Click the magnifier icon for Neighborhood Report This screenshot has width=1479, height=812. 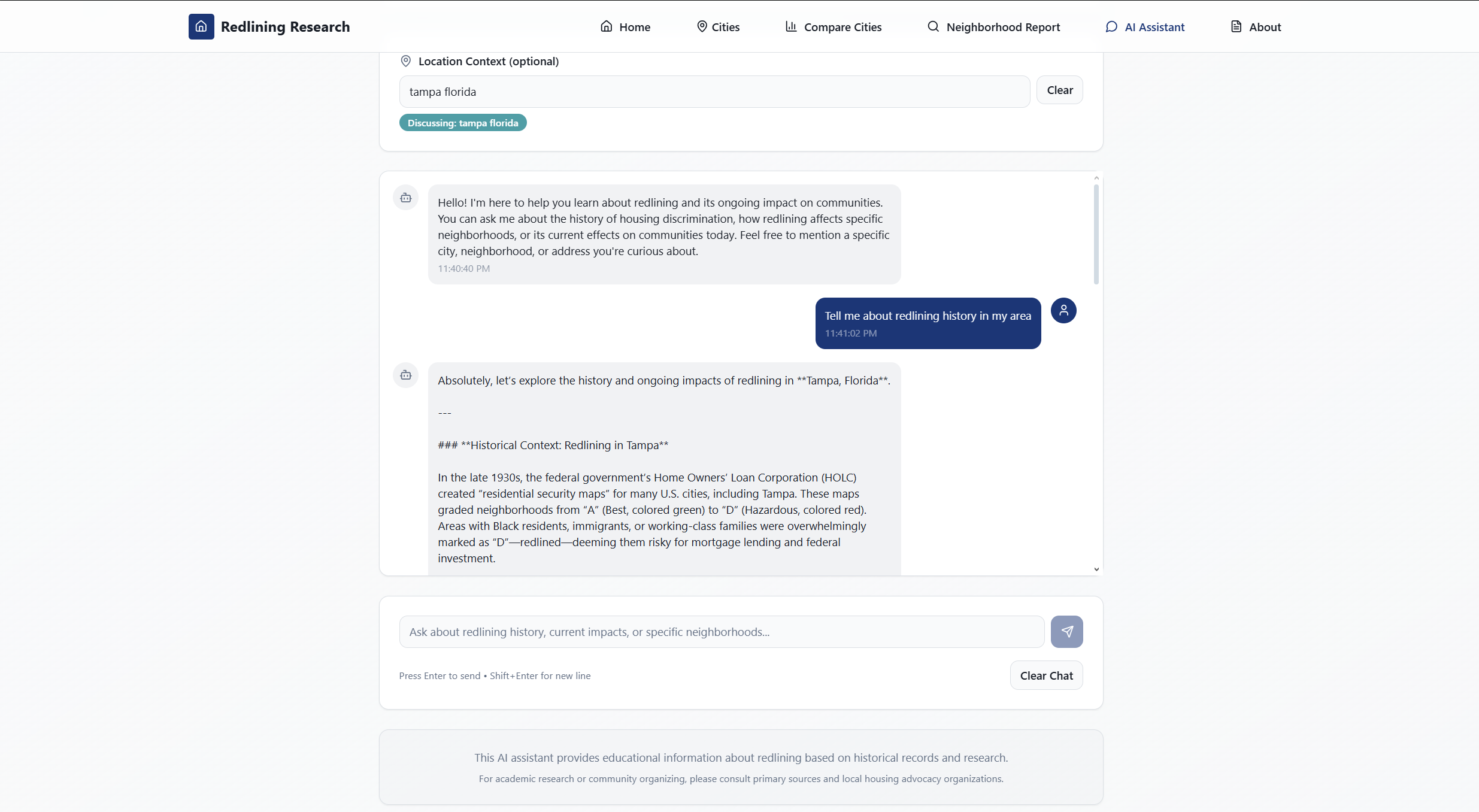coord(933,27)
